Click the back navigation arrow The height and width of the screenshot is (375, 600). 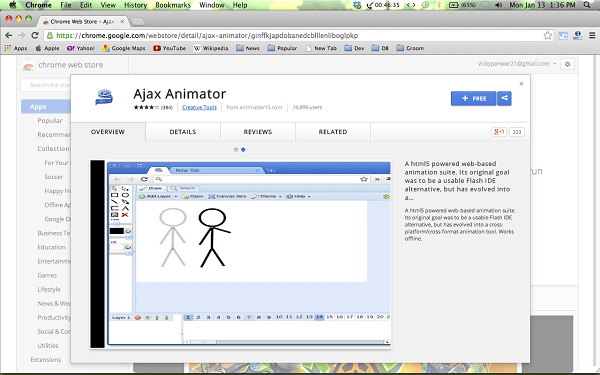coord(8,36)
